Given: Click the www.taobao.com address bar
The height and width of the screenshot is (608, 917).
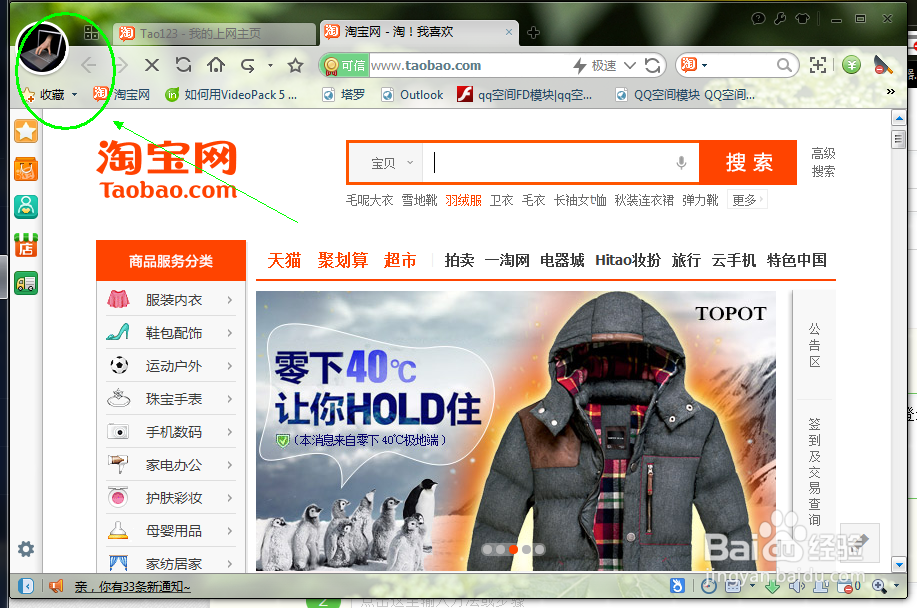Looking at the screenshot, I should coord(468,65).
